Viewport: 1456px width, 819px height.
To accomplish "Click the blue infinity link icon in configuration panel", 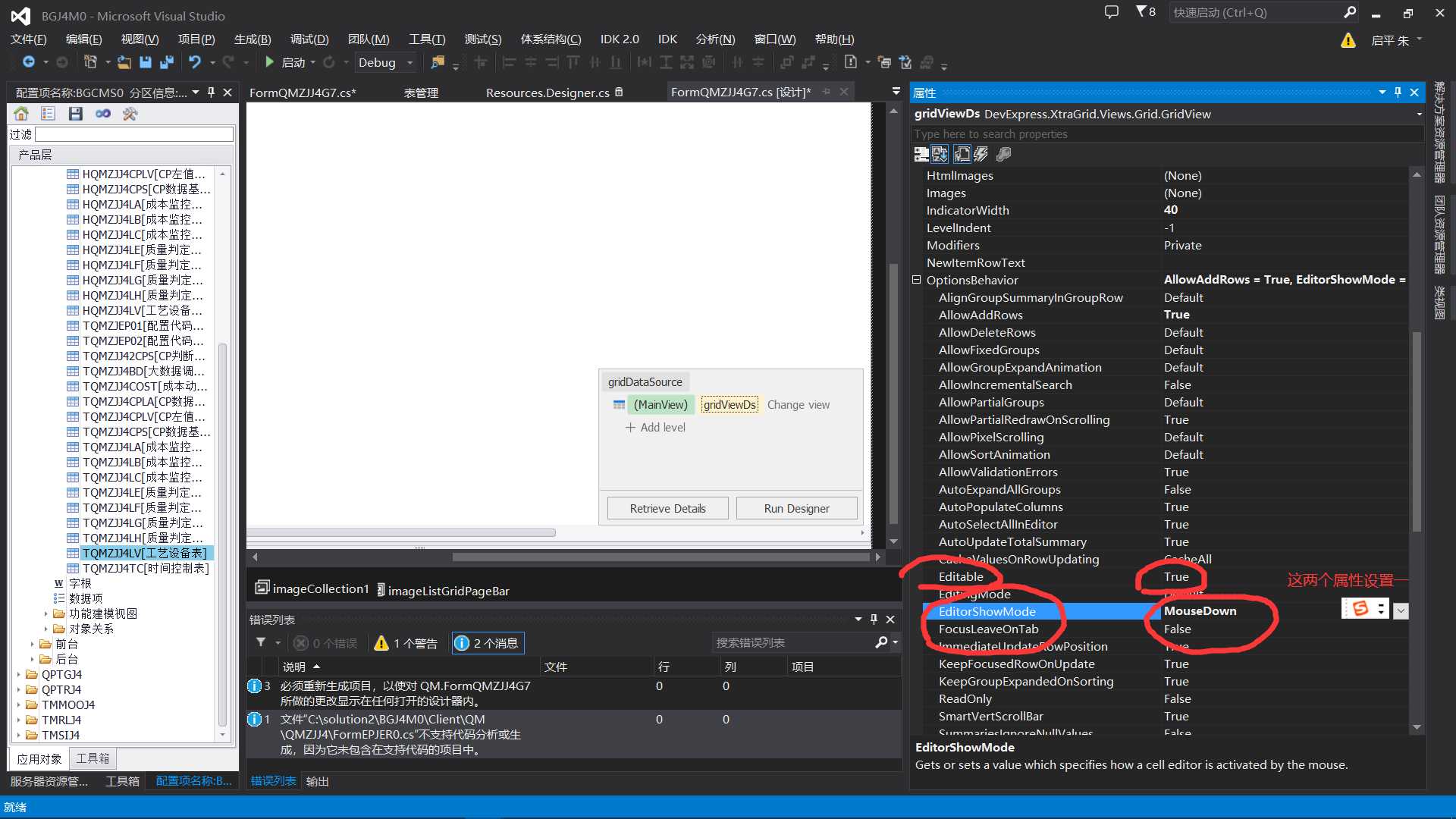I will [x=103, y=114].
